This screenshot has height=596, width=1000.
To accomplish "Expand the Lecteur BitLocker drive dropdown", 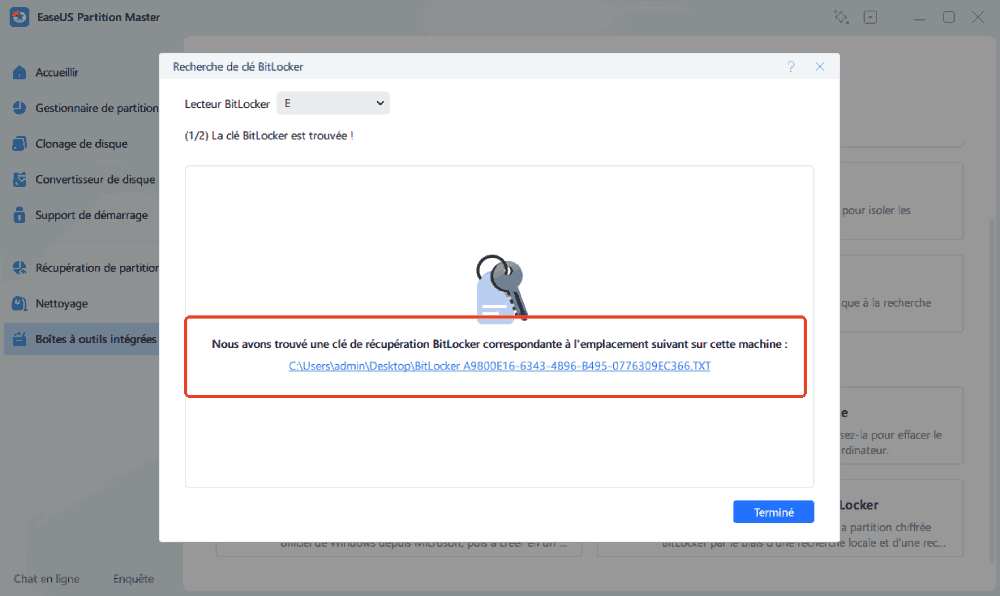I will click(x=333, y=103).
